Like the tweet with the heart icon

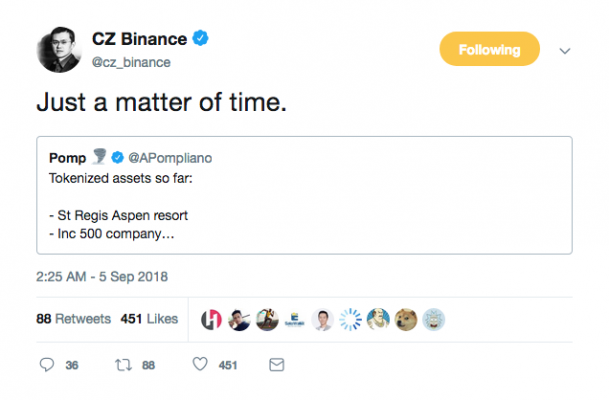[x=200, y=364]
